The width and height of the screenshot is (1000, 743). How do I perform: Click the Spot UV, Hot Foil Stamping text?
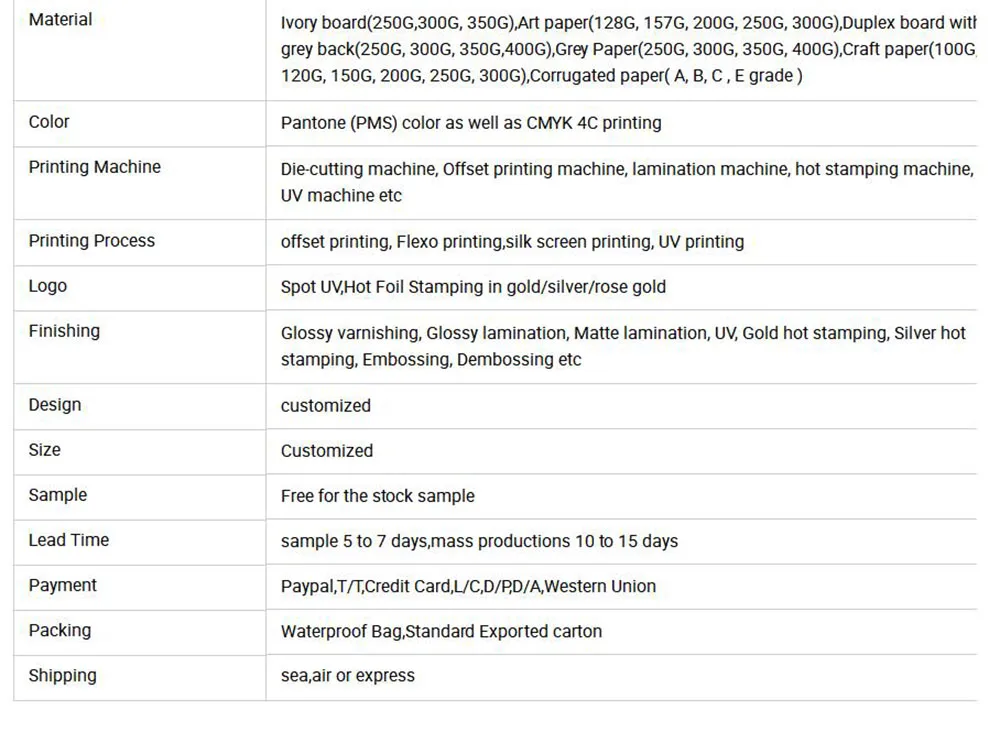coord(473,287)
